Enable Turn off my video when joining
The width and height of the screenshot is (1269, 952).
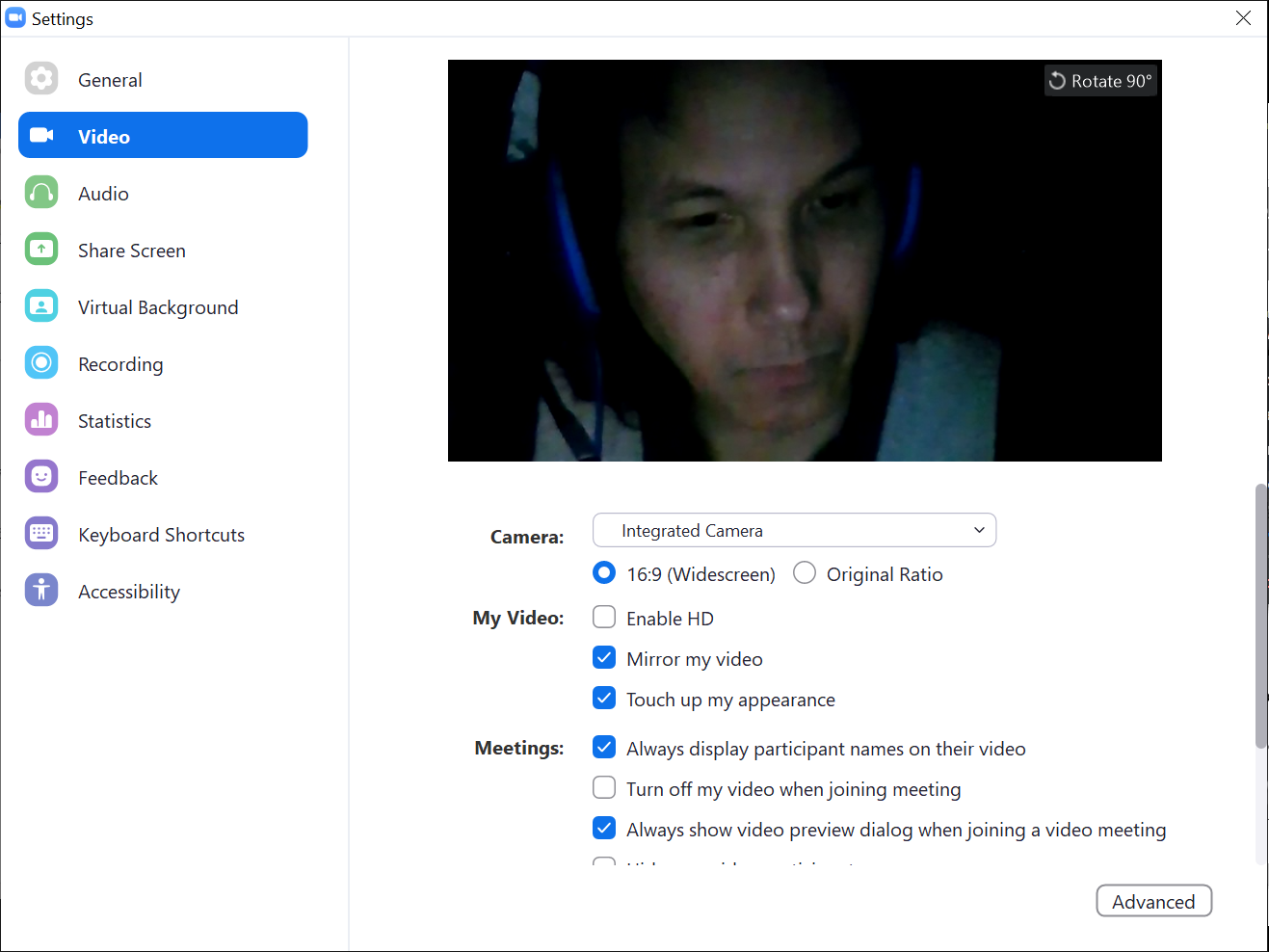pos(604,787)
